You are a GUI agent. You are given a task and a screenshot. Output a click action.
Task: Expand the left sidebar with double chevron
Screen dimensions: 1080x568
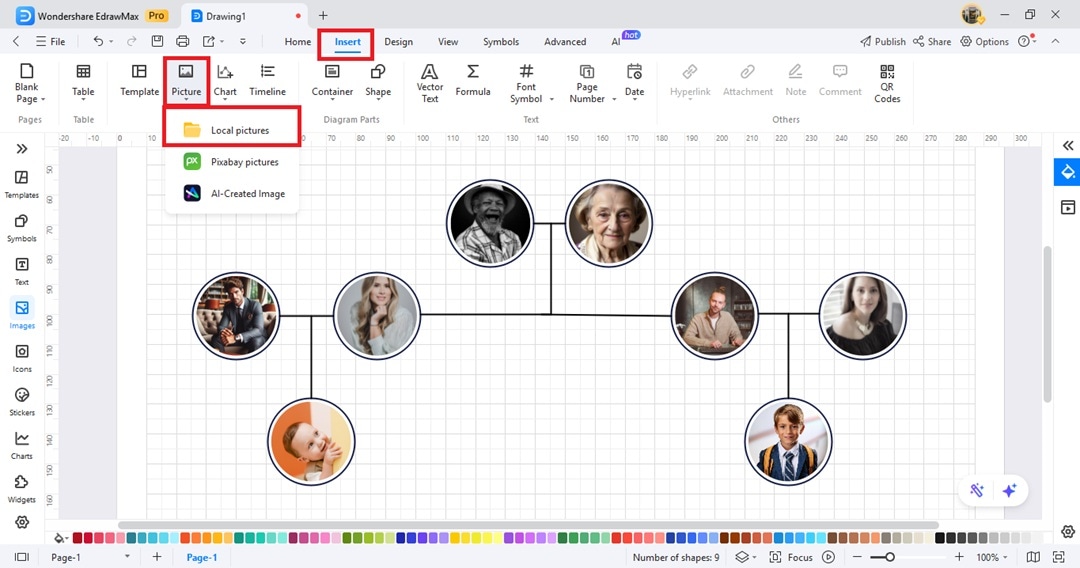[21, 149]
